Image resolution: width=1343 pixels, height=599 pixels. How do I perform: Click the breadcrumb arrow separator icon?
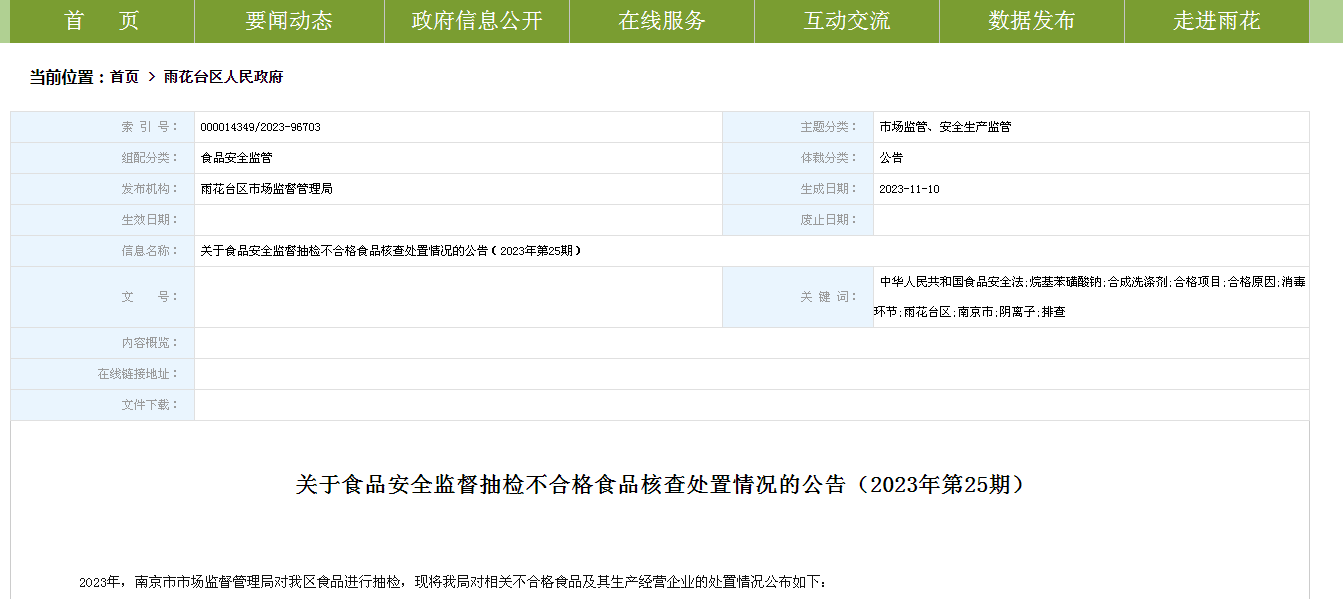pos(151,77)
